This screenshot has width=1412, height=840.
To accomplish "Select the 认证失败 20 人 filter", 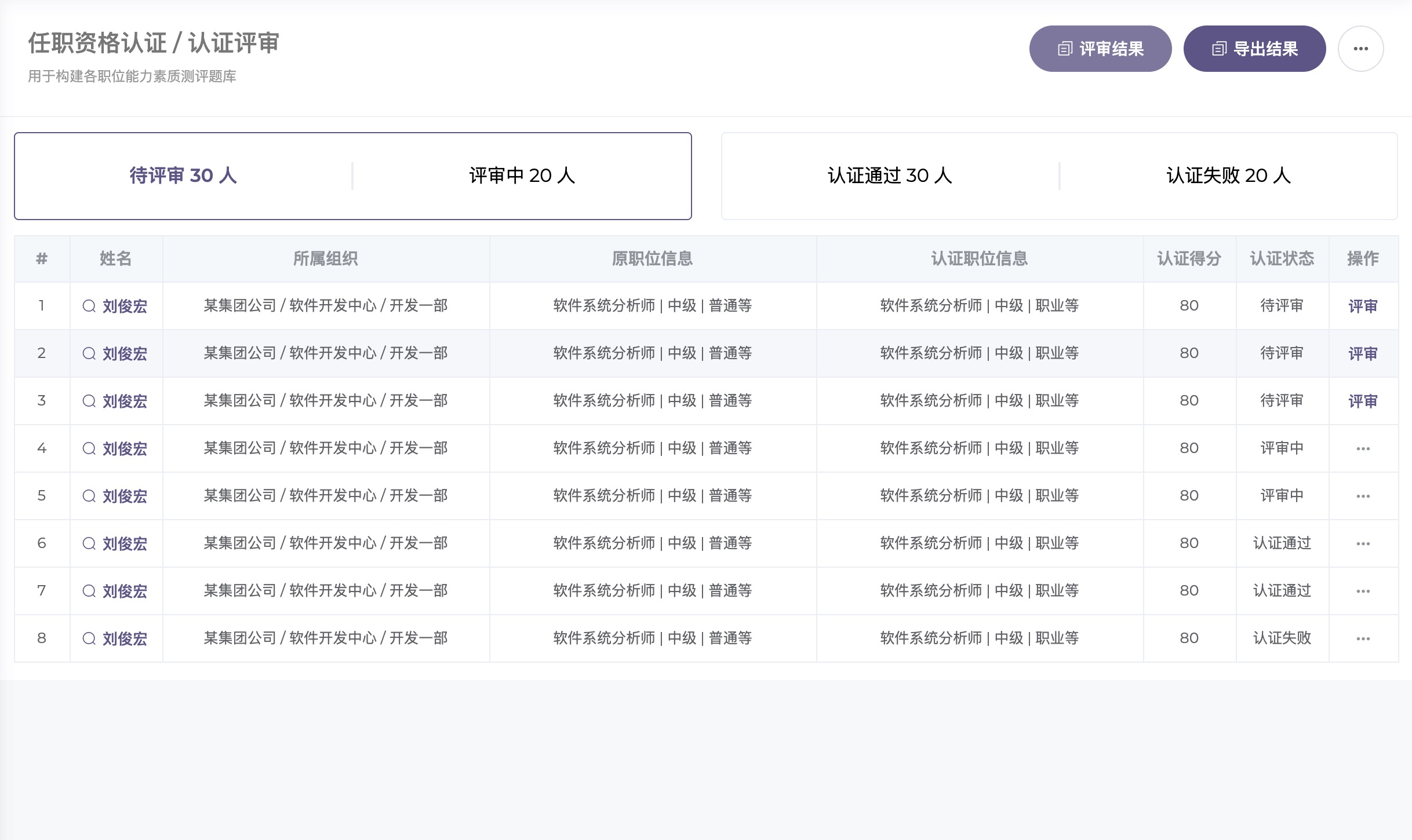I will 1228,176.
